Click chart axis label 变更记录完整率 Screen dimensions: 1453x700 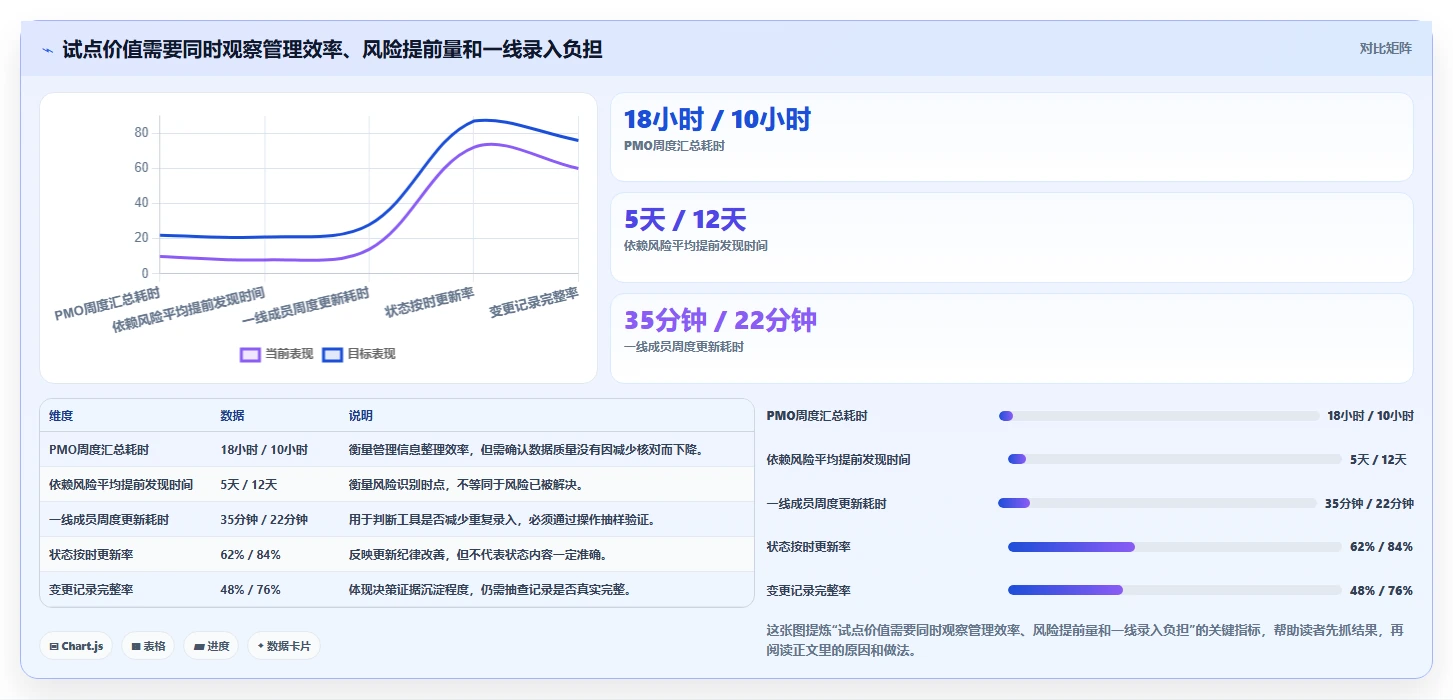tap(534, 302)
